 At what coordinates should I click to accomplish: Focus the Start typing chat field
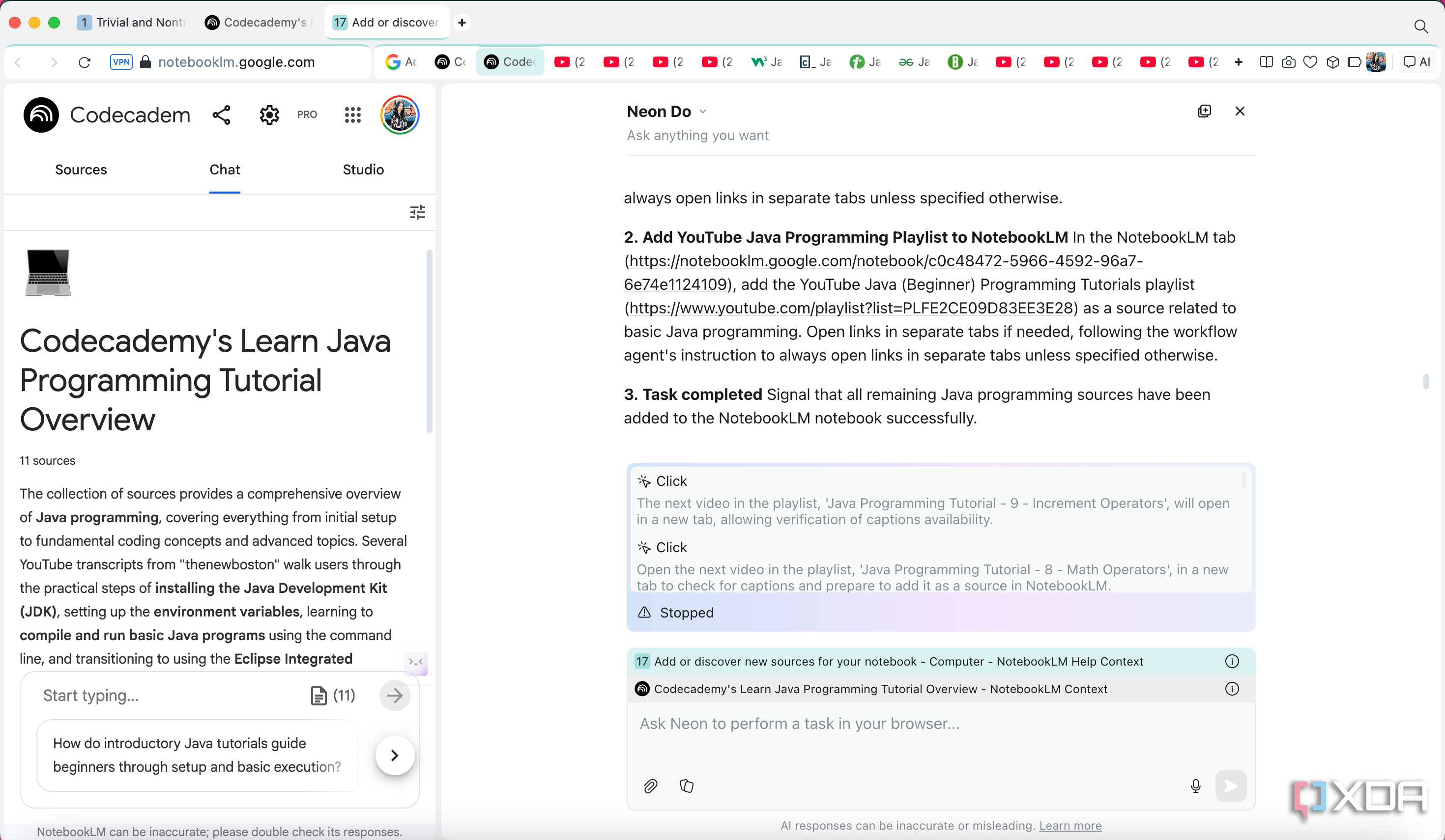172,695
